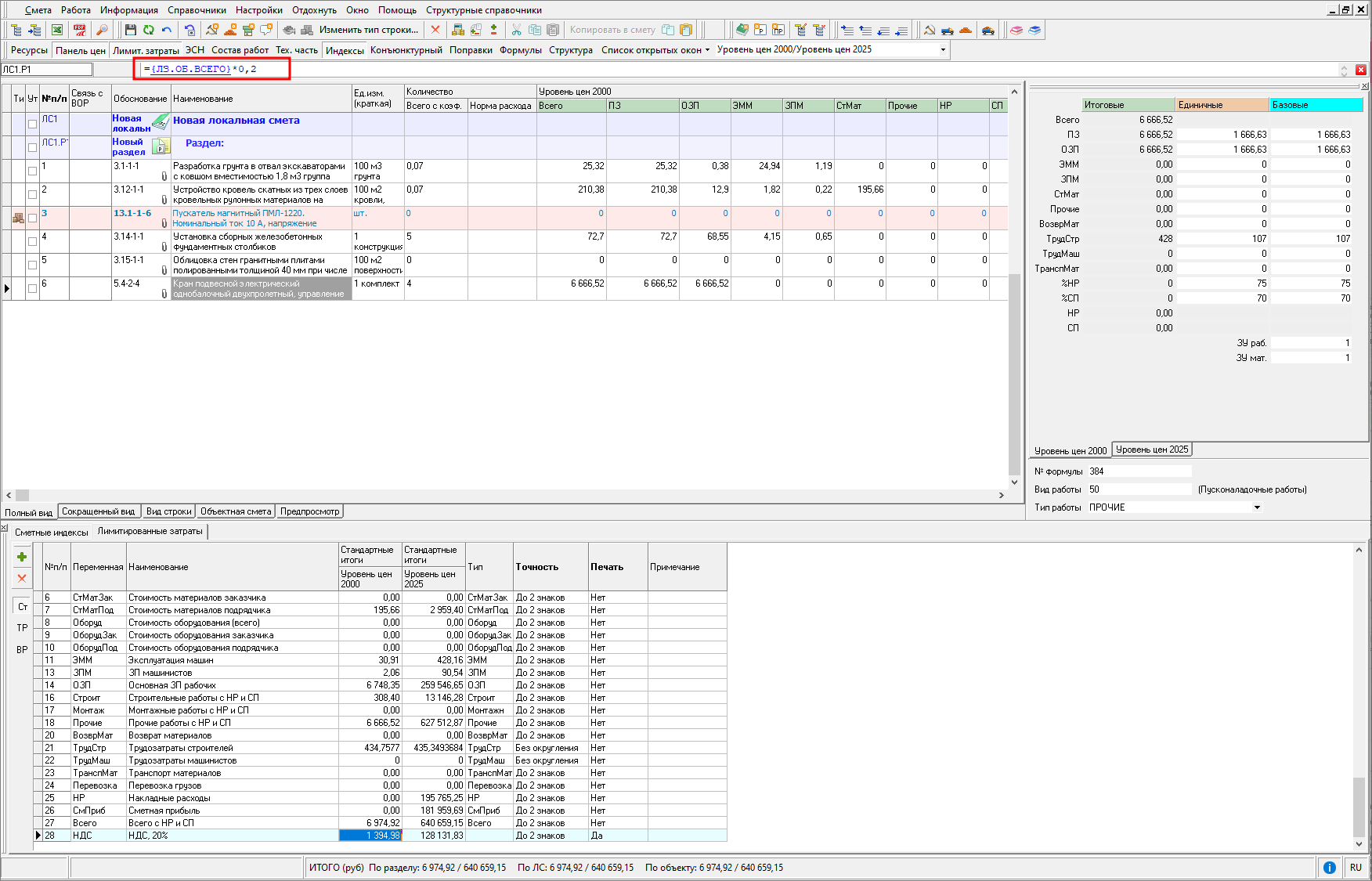Click the Excel export icon
1372x881 pixels.
[x=57, y=30]
